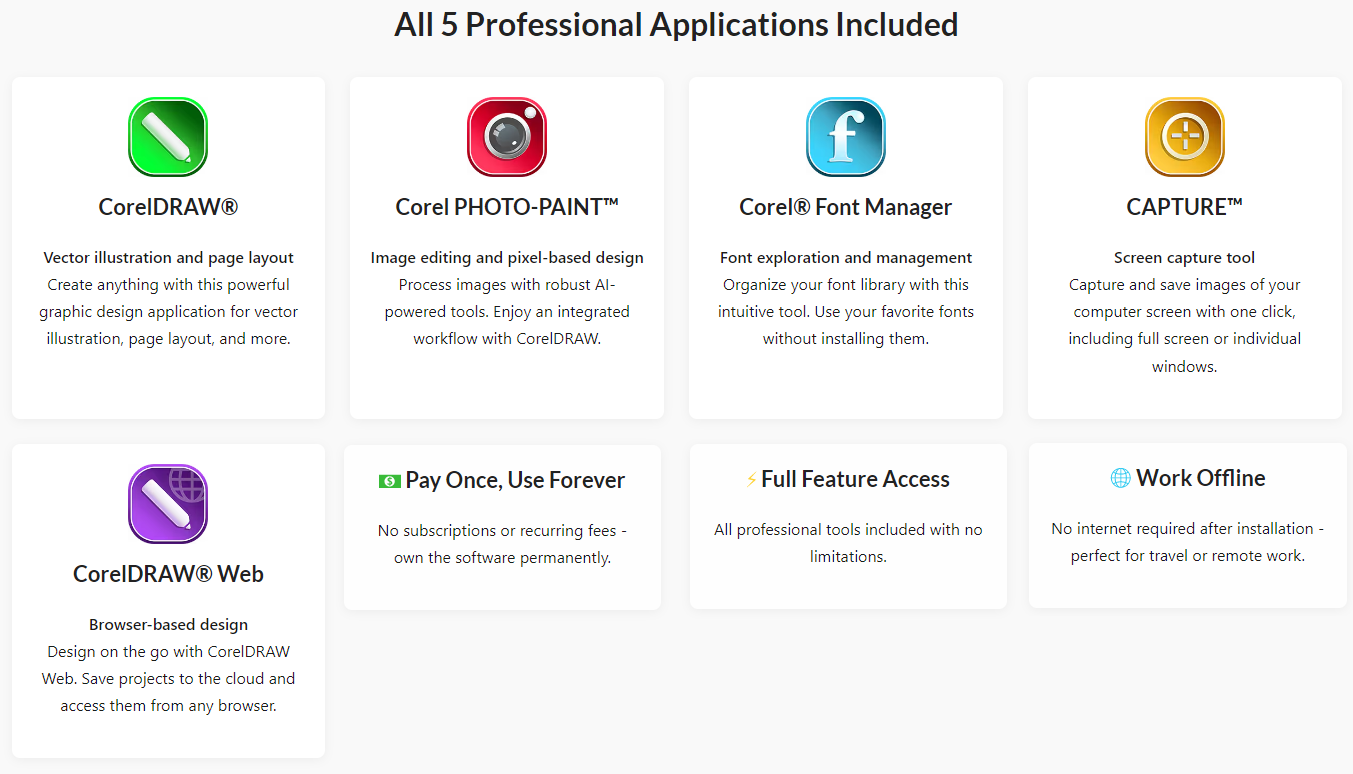
Task: Click the red Corel PHOTO-PAINT camera icon
Action: click(507, 137)
